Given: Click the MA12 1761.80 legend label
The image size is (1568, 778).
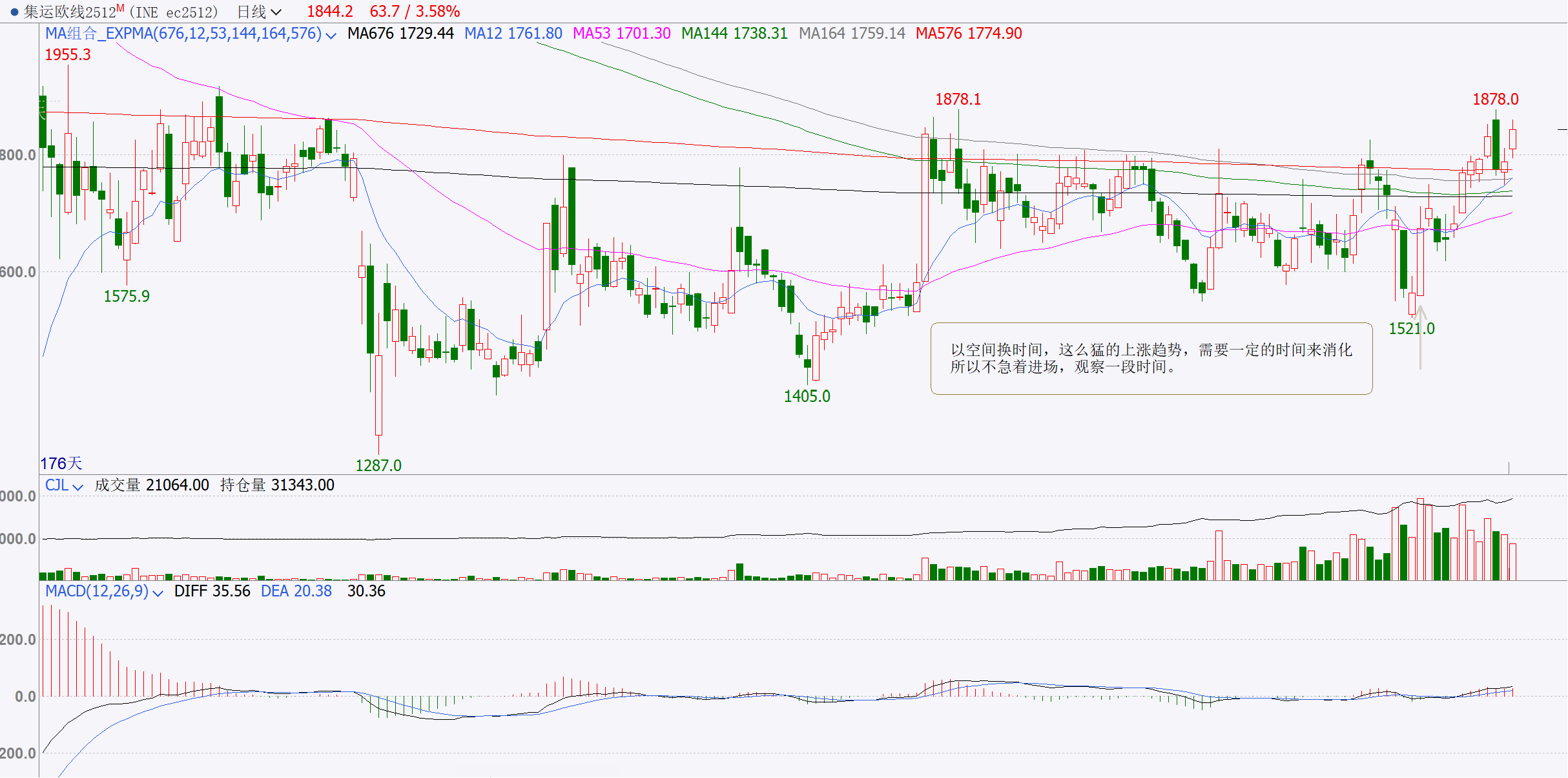Looking at the screenshot, I should [513, 34].
